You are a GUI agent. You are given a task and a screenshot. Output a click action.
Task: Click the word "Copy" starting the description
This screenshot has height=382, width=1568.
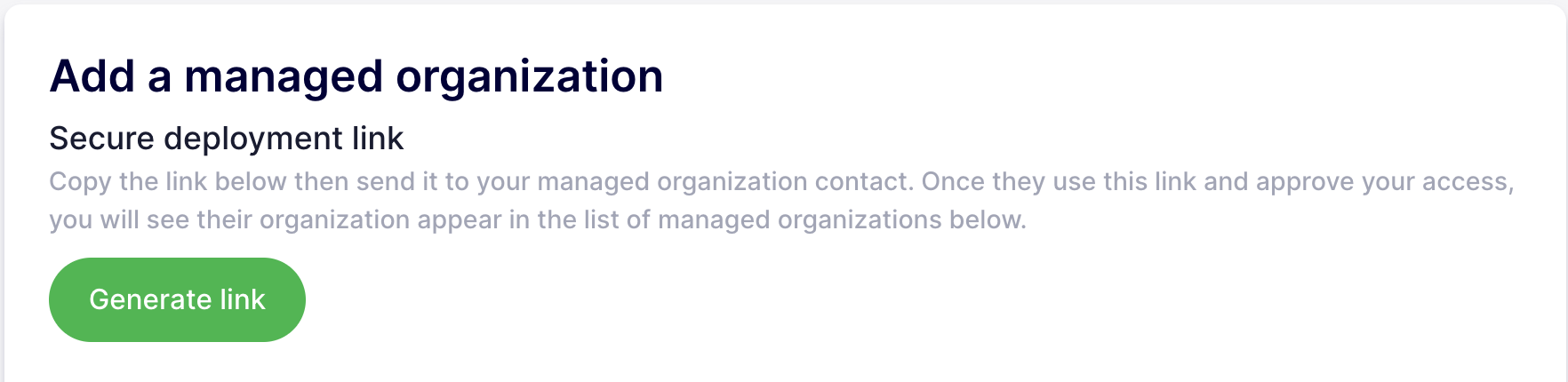80,181
